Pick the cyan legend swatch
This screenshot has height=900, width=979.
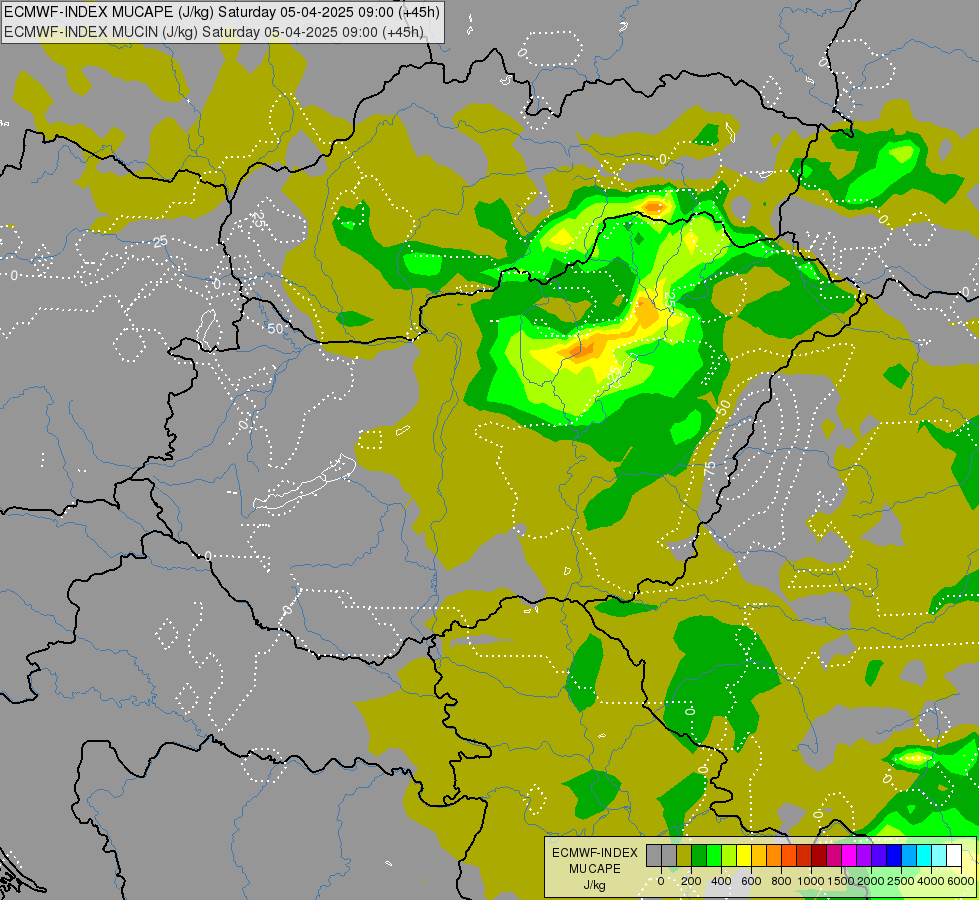coord(924,855)
